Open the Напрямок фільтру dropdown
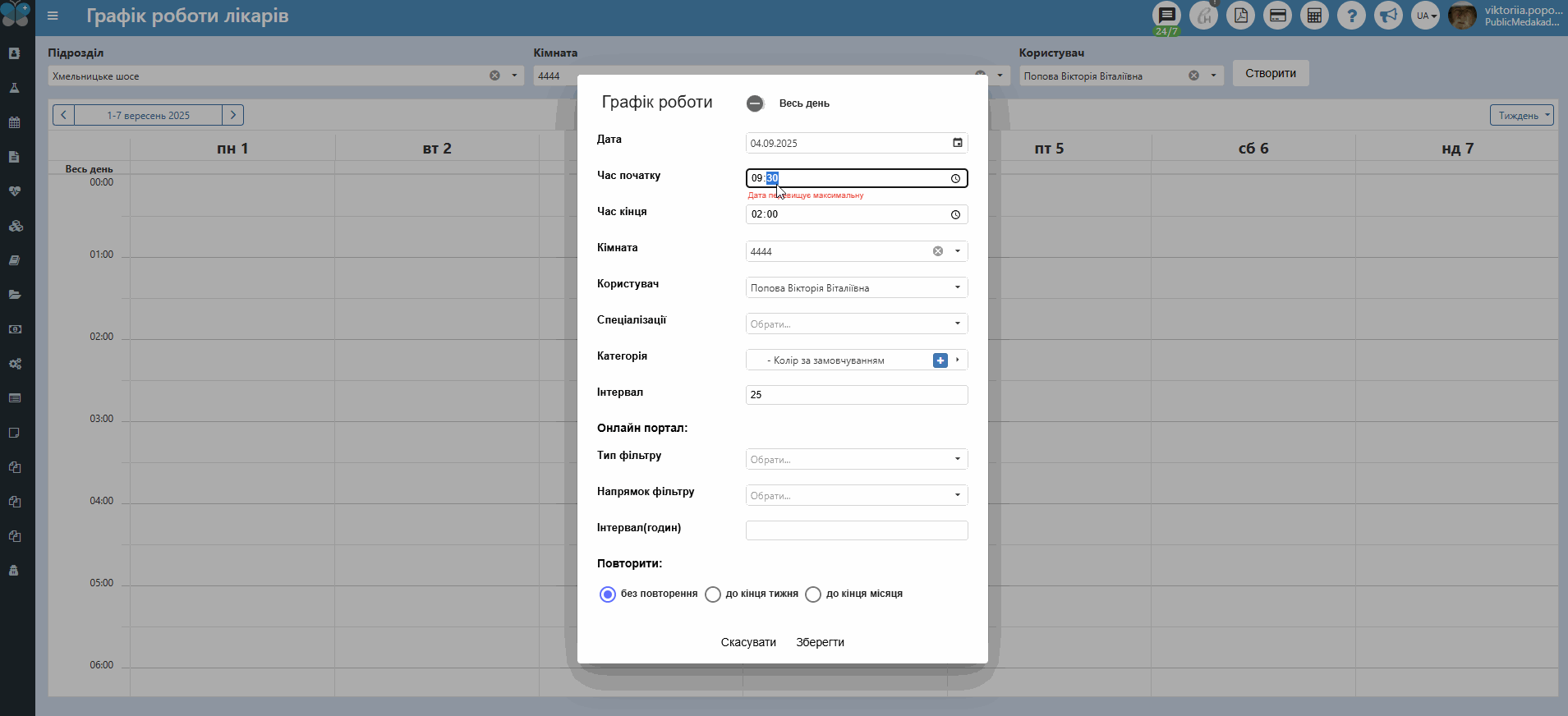This screenshot has height=716, width=1568. coord(857,495)
